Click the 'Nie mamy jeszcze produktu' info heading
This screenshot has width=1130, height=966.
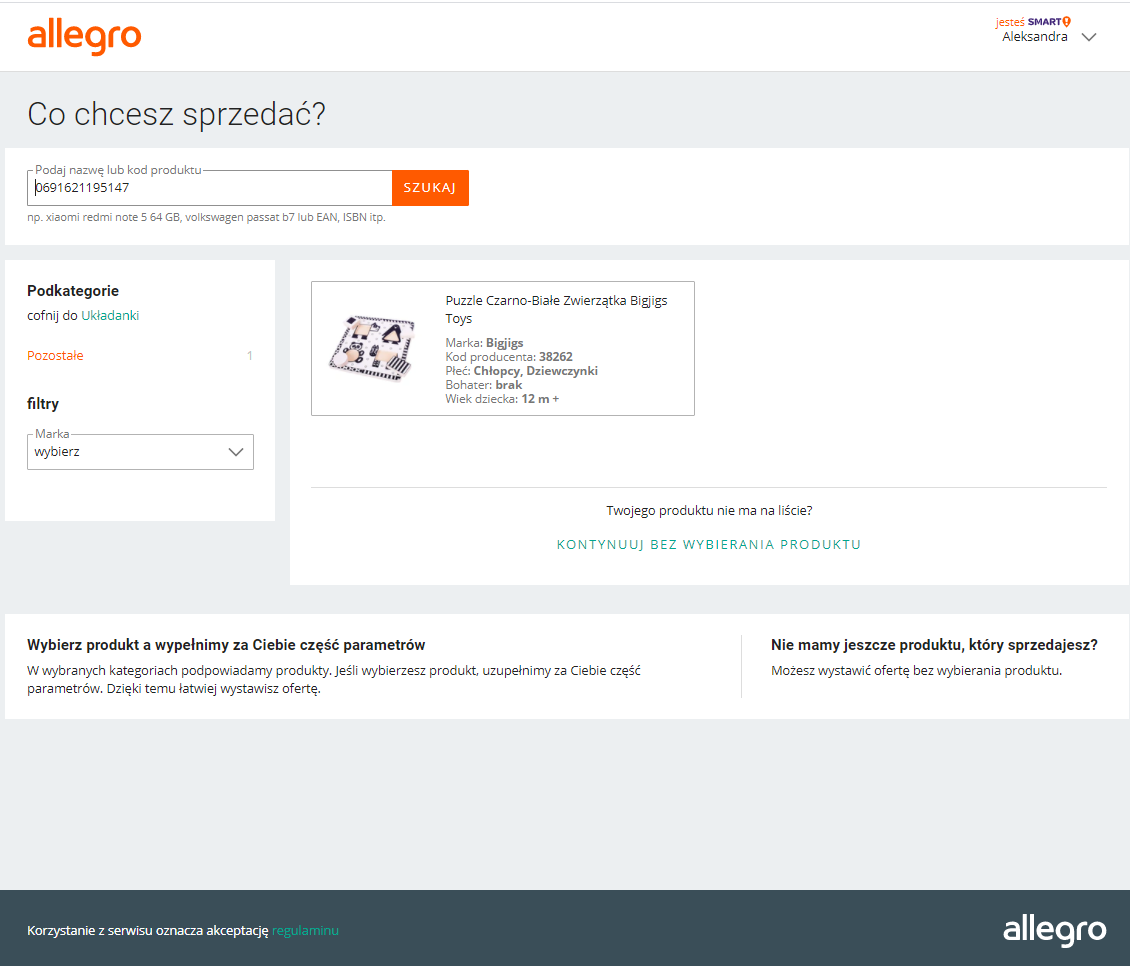[x=934, y=645]
